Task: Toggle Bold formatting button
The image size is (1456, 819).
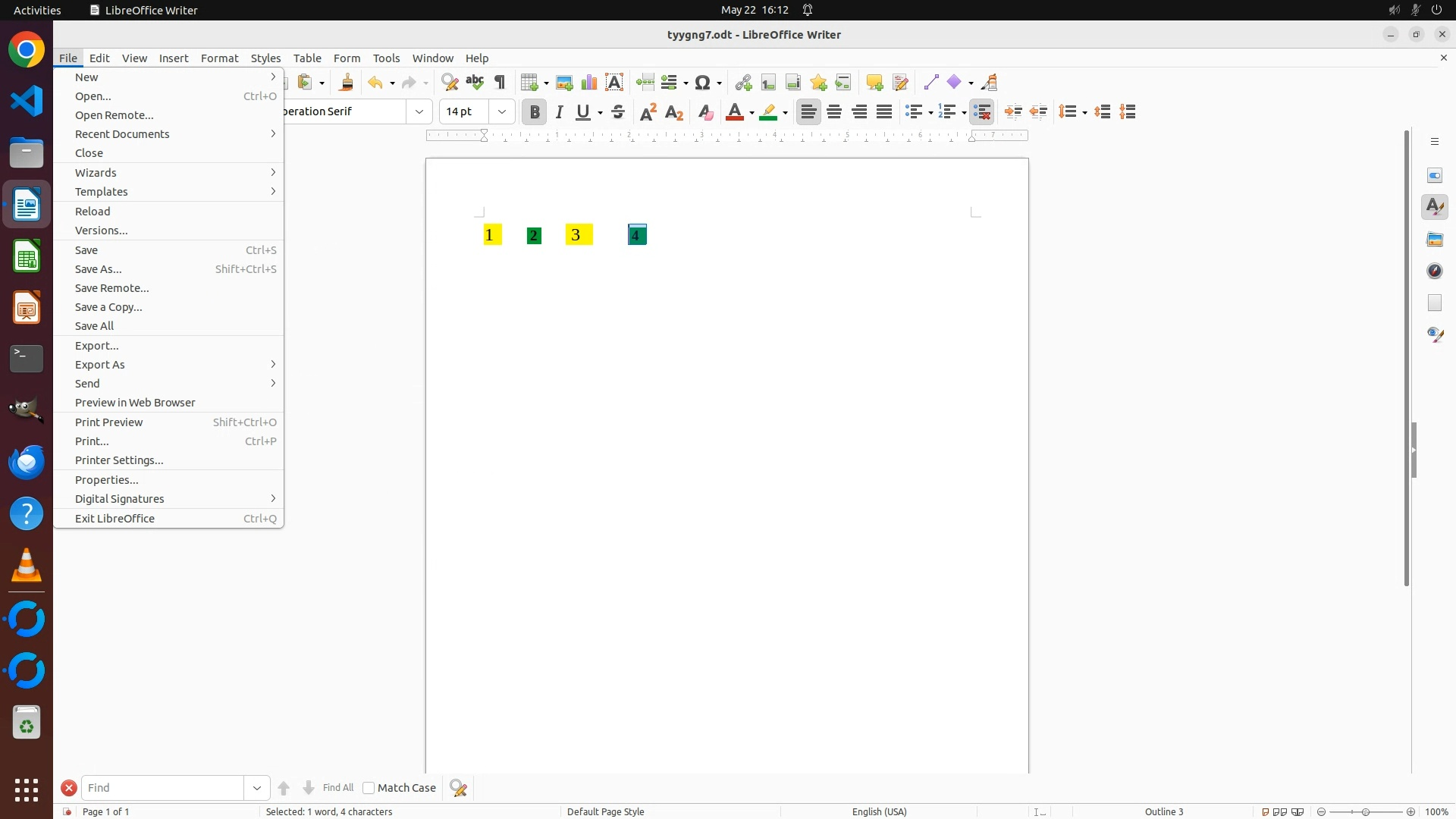Action: point(535,112)
